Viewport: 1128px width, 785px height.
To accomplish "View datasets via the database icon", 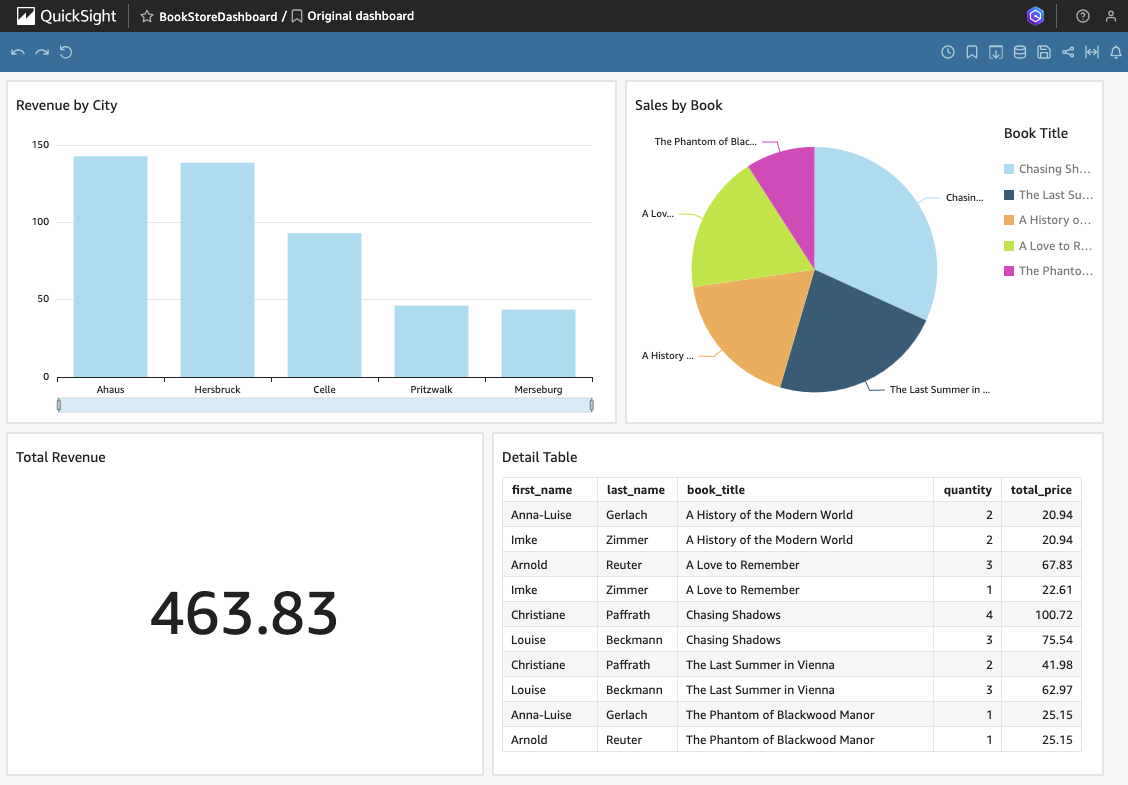I will click(1019, 51).
